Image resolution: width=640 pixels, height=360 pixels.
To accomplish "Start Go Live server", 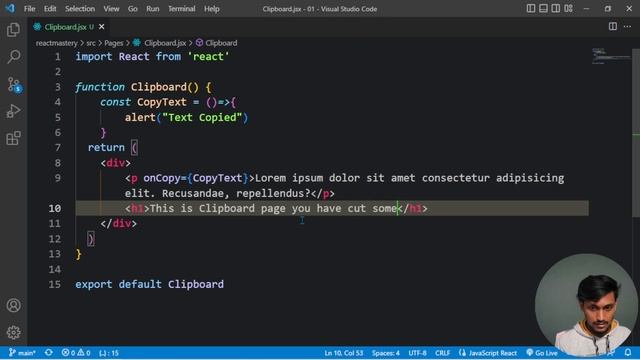I will [542, 353].
